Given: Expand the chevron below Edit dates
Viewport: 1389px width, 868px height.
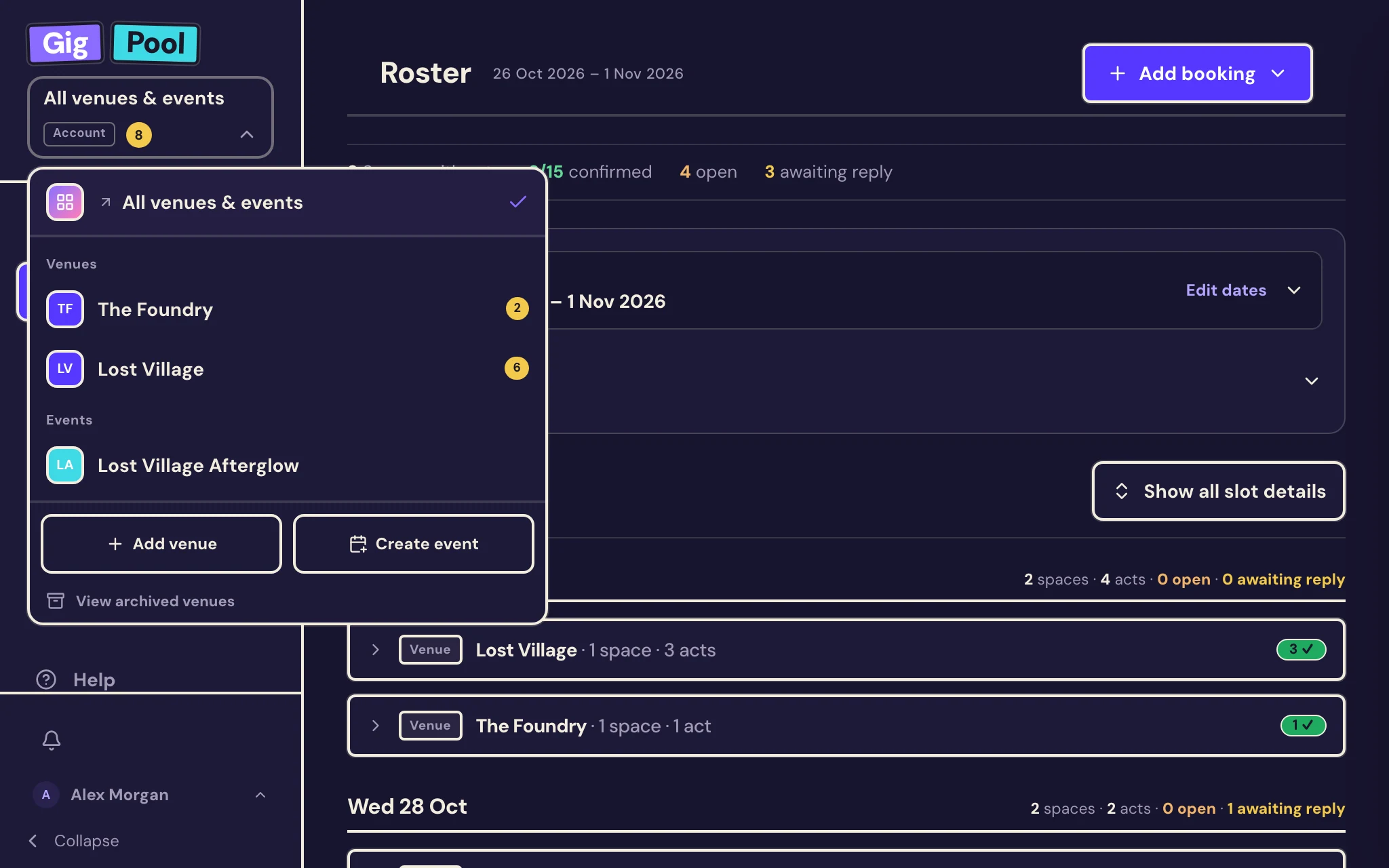Looking at the screenshot, I should (x=1312, y=381).
